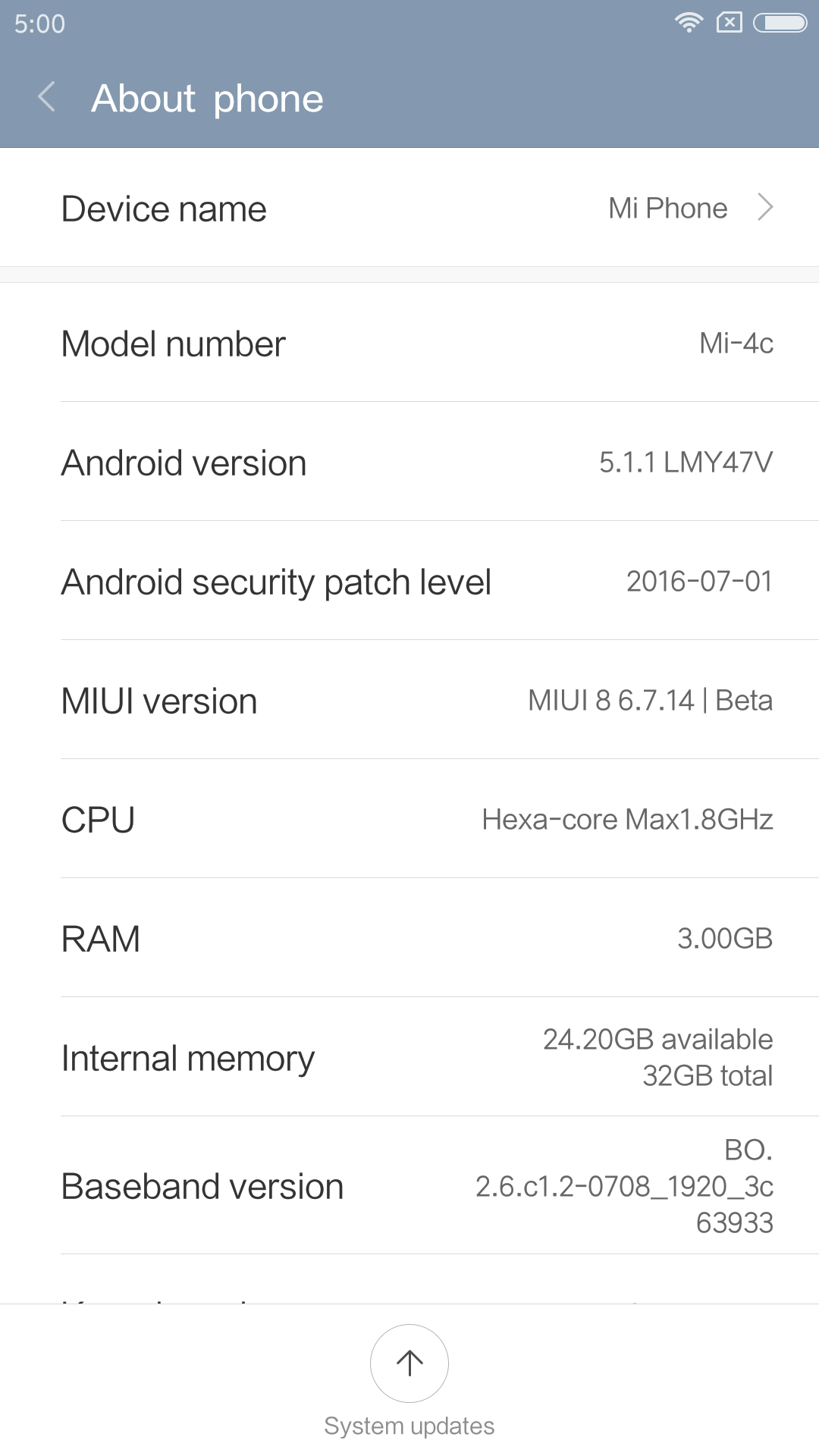Tap the back arrow icon
The width and height of the screenshot is (819, 1456).
(x=47, y=98)
